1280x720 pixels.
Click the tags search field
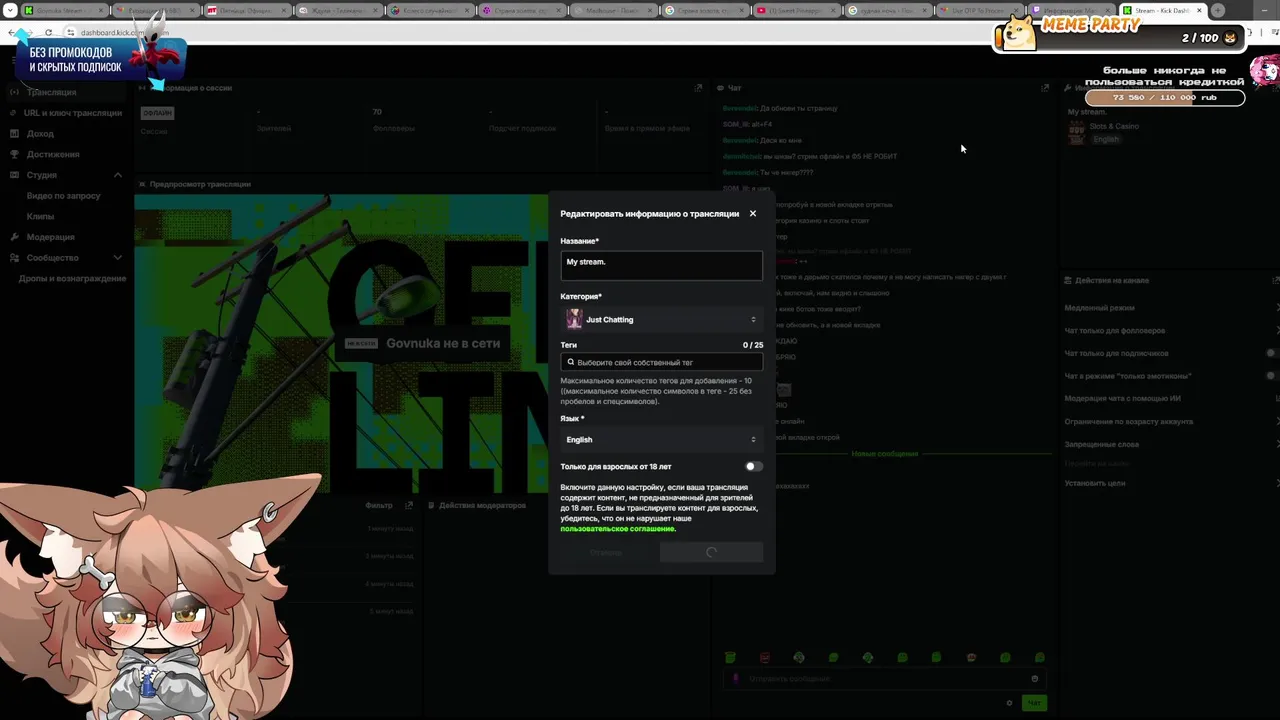click(661, 362)
